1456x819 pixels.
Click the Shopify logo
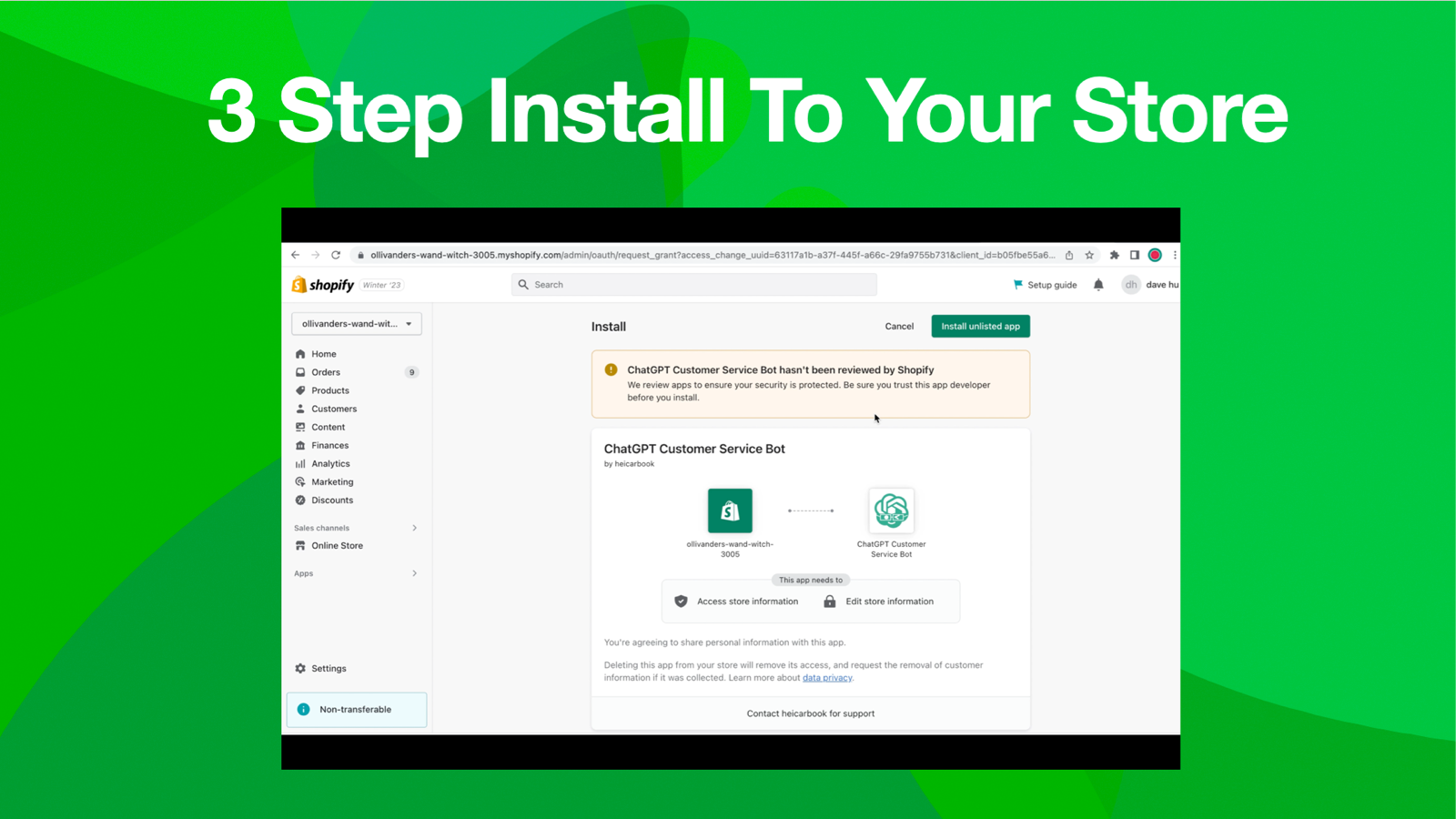[x=323, y=285]
